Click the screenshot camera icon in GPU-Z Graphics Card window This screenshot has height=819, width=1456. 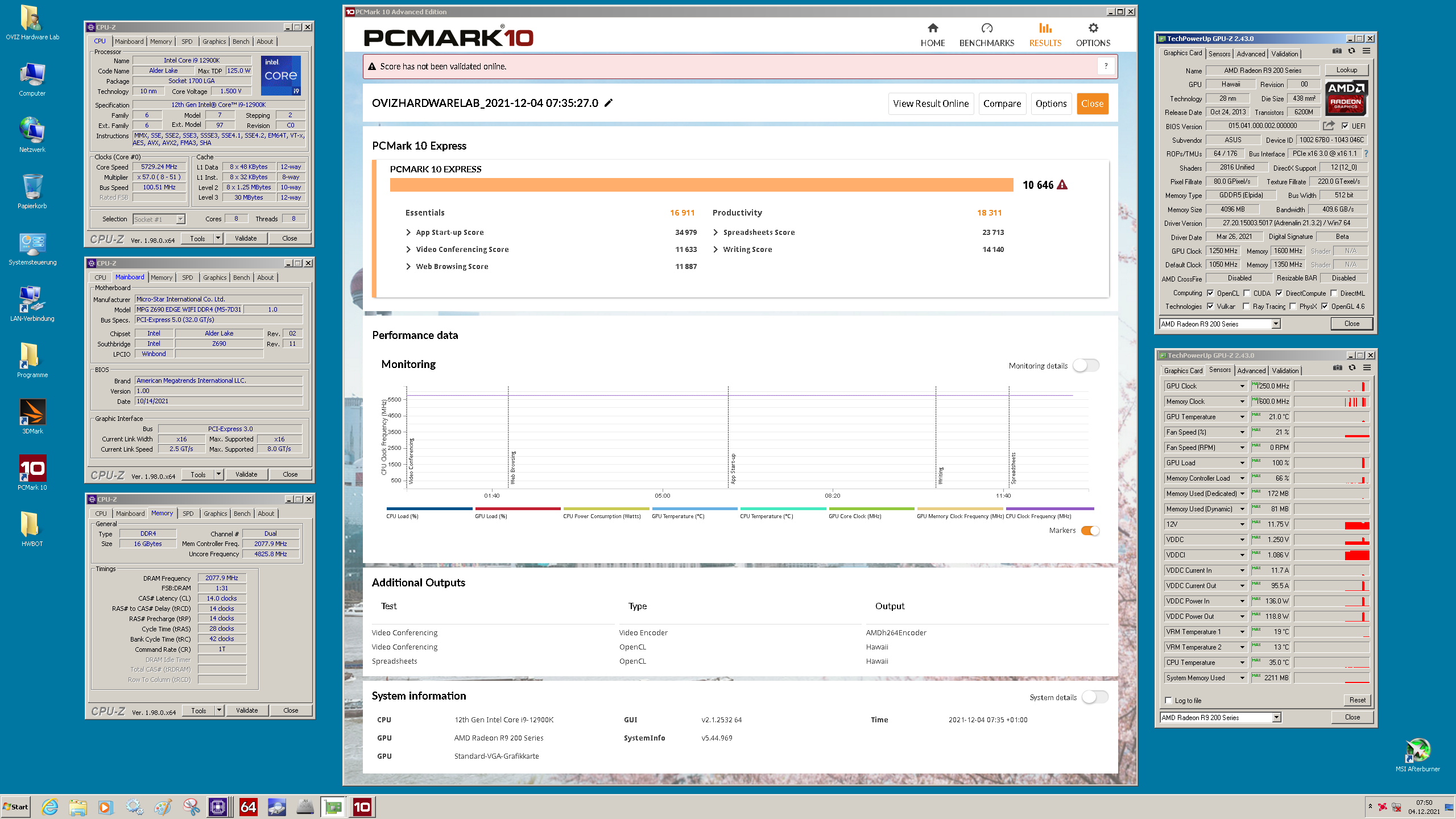[1337, 51]
